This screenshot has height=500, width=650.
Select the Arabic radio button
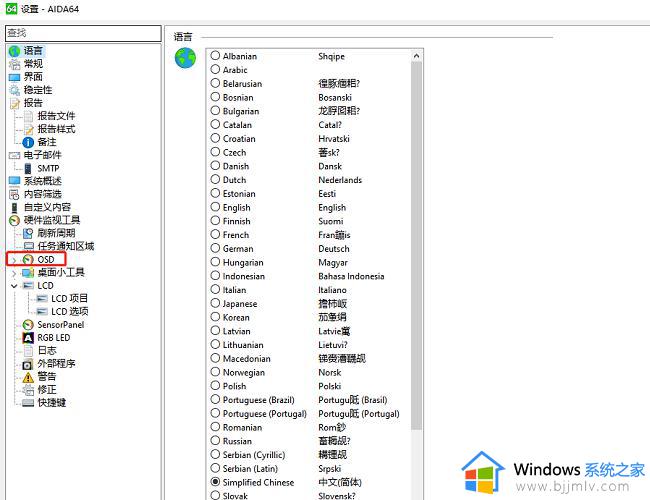point(215,69)
